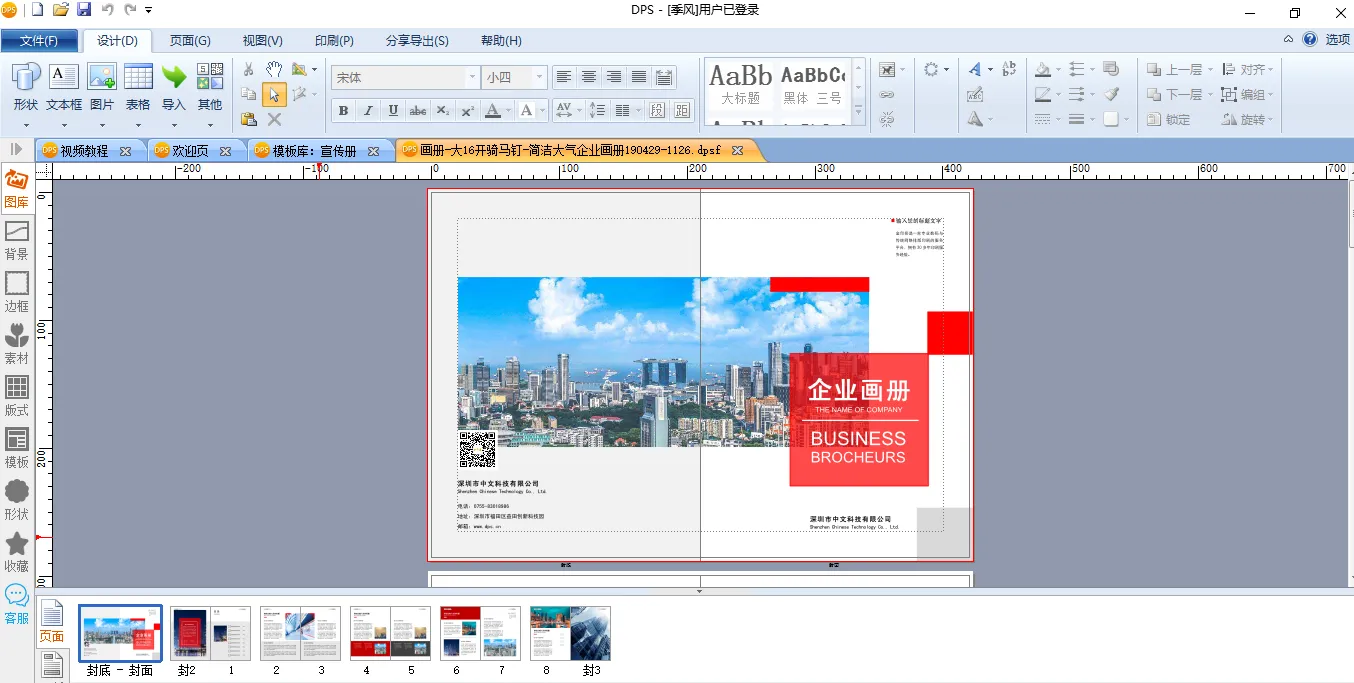Viewport: 1354px width, 683px height.
Task: Open the 图库 gallery sidebar panel
Action: (x=17, y=187)
